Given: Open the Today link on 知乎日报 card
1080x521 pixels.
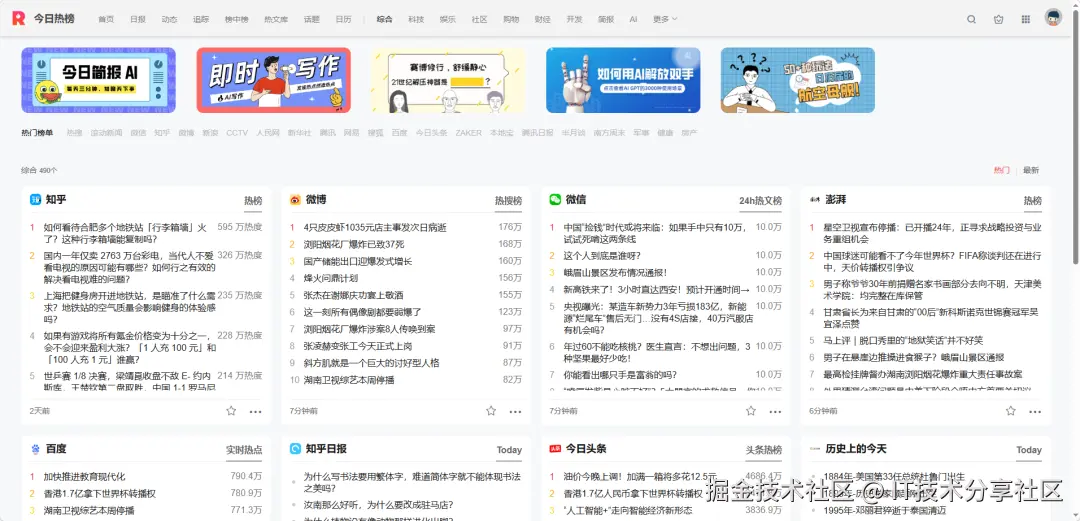Looking at the screenshot, I should 509,450.
